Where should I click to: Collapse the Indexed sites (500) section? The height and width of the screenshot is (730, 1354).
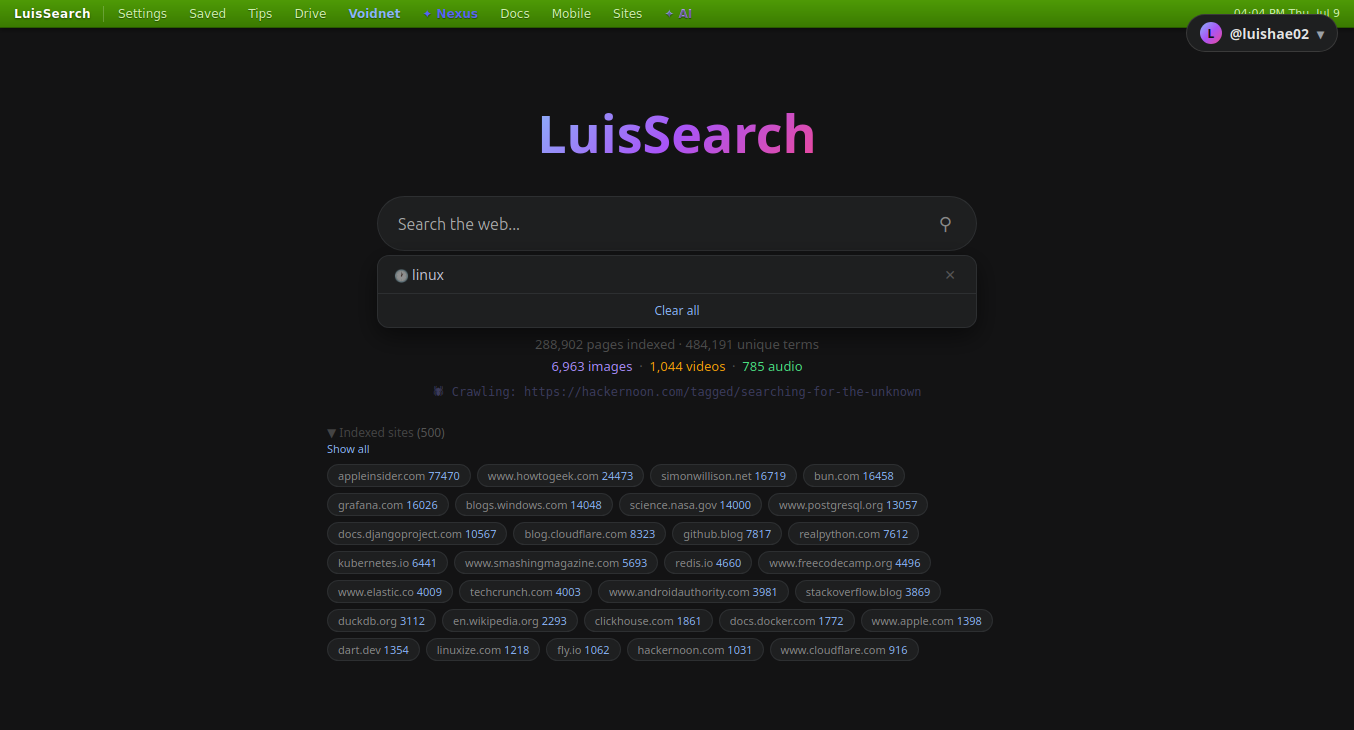point(386,432)
